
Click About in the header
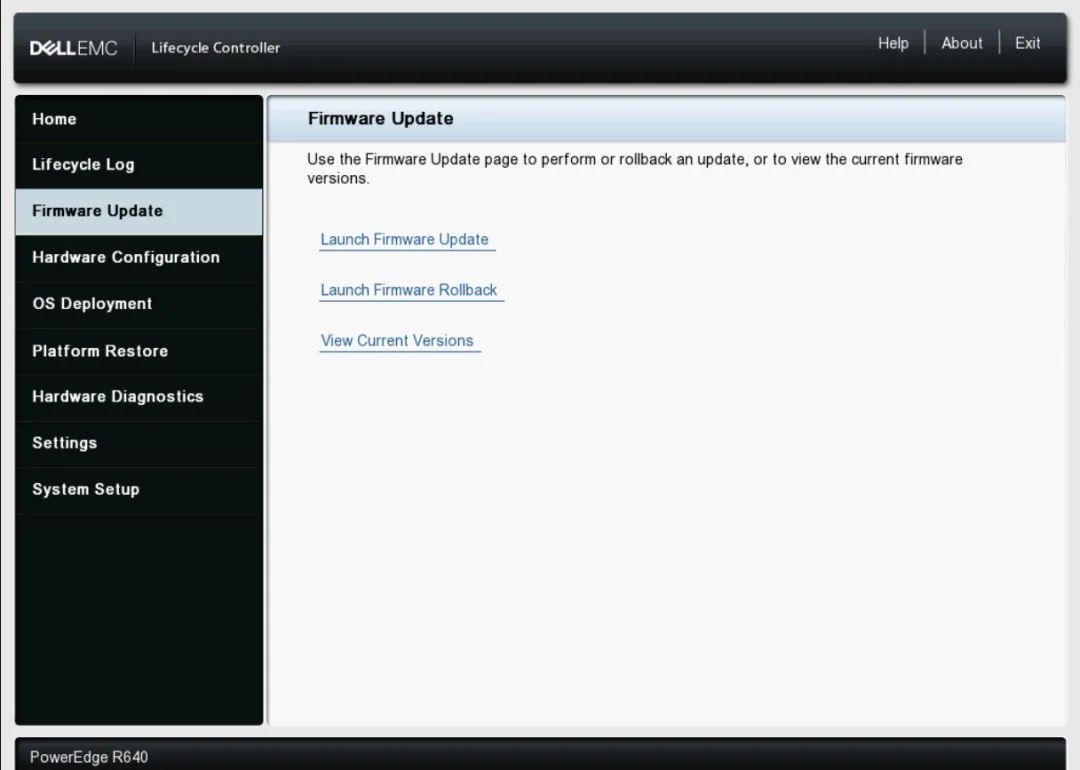click(x=961, y=43)
